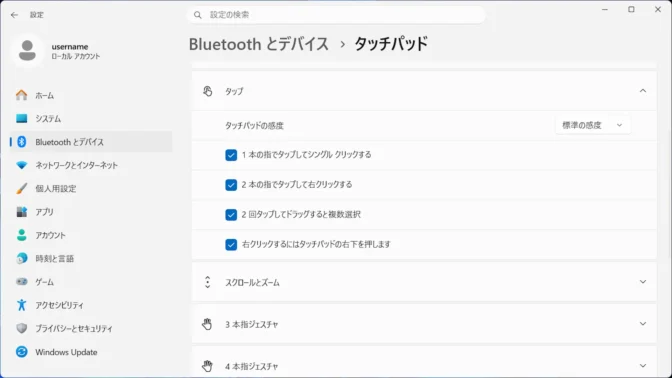
Task: Click the back arrow in the title bar
Action: 15,15
